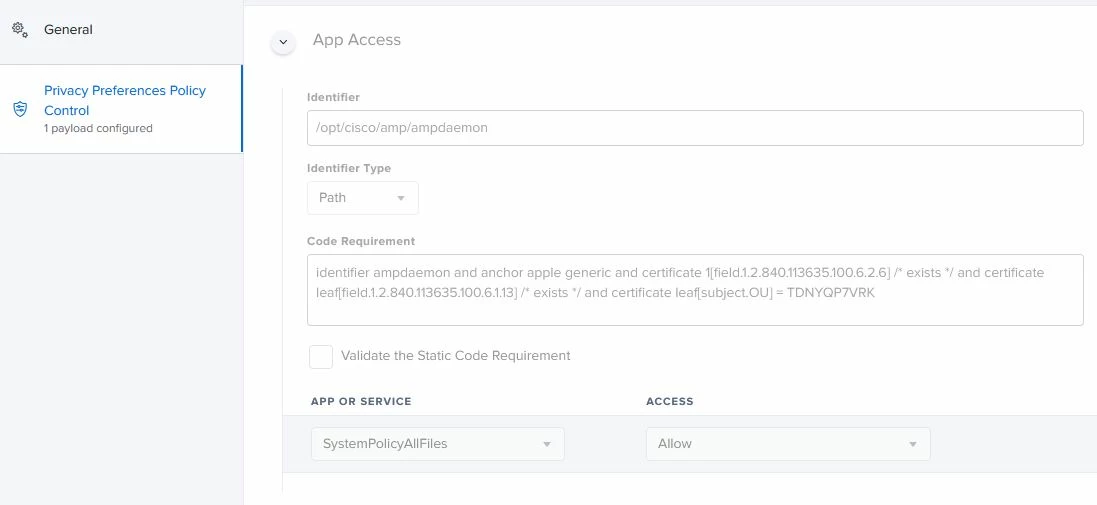
Task: Click the Identifier input field
Action: 695,128
